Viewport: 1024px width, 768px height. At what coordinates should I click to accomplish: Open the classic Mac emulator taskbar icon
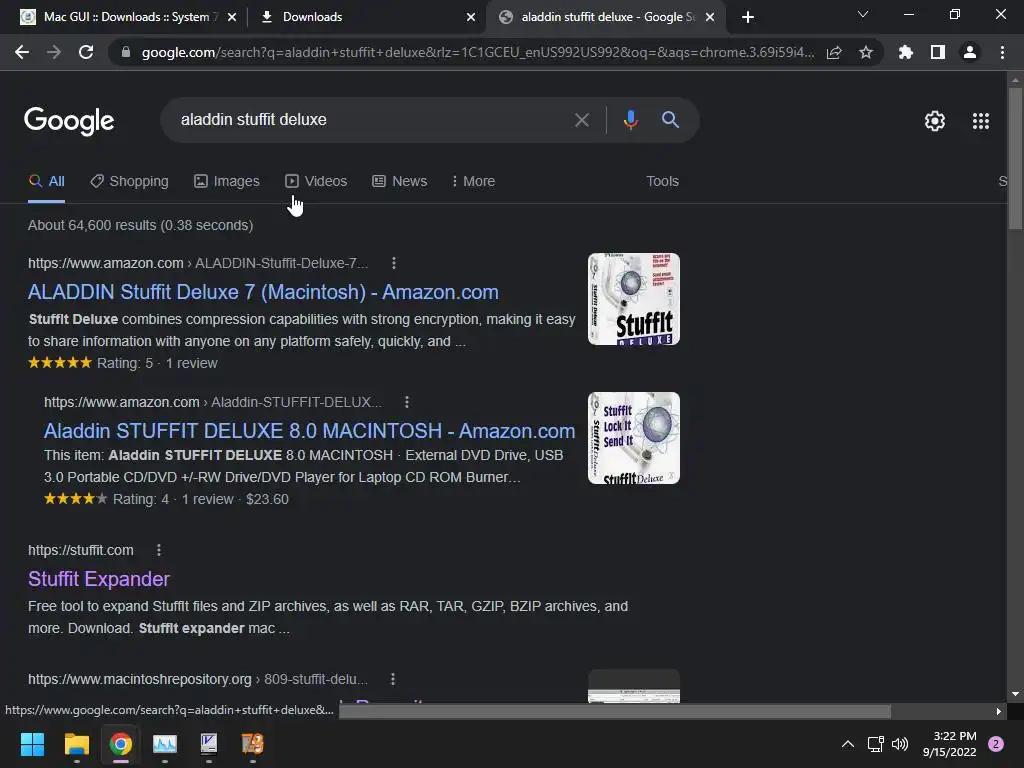point(209,744)
